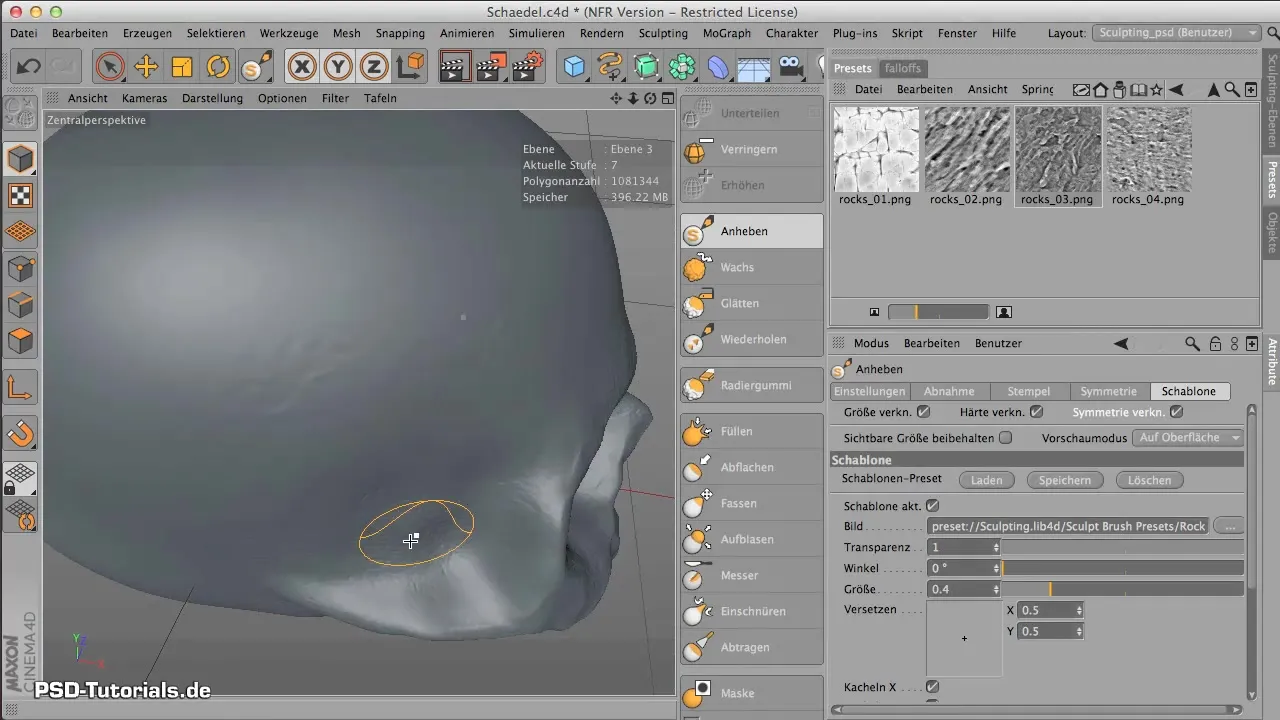Select the rocks_02.png preset thumbnail
1280x720 pixels.
pyautogui.click(x=966, y=149)
